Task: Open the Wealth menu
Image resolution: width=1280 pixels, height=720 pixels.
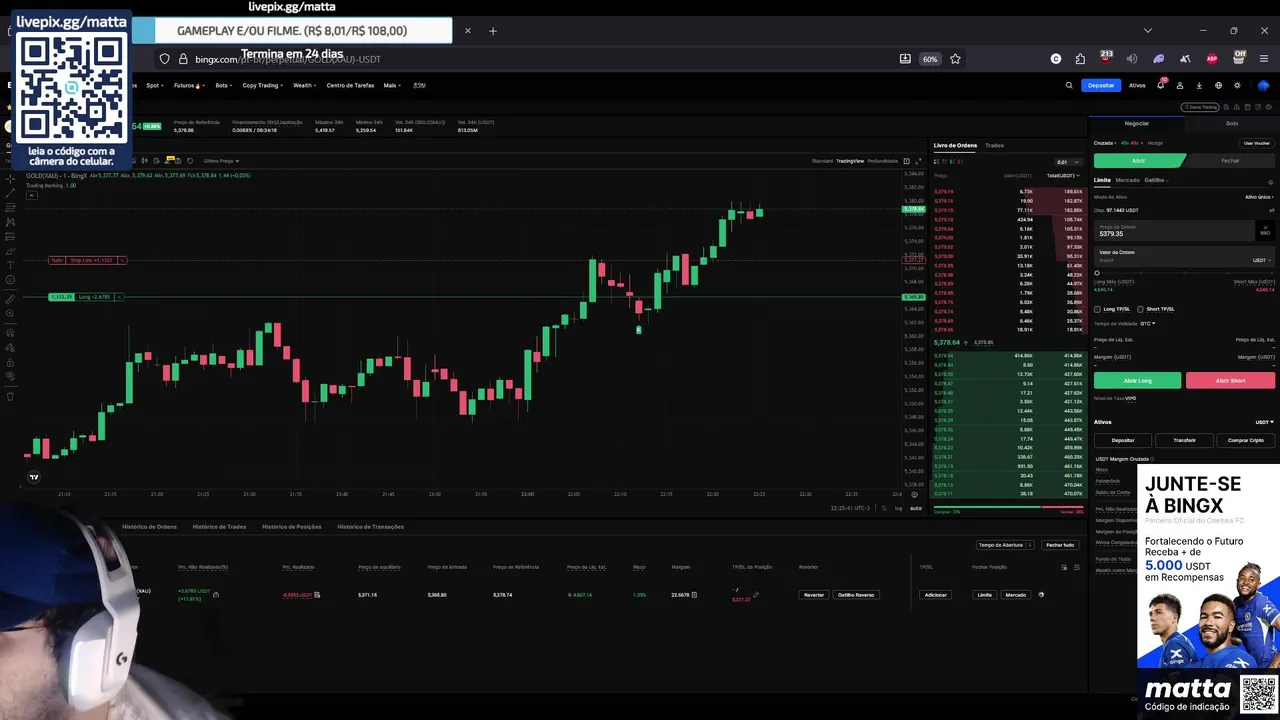Action: pos(304,85)
